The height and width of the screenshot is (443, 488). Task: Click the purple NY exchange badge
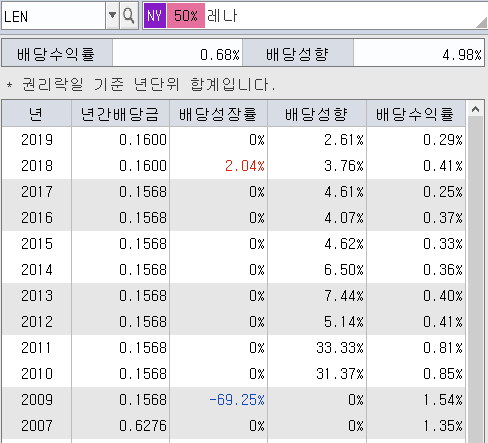(155, 16)
